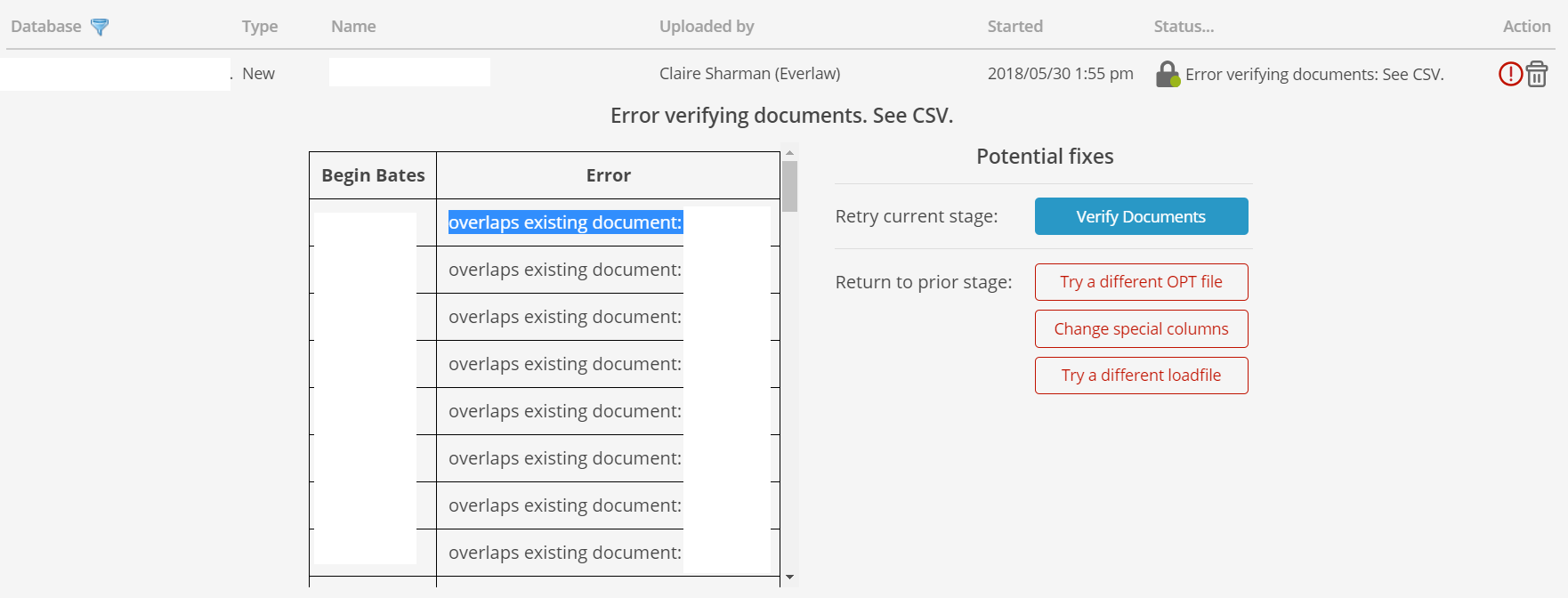Sort by the Type column header
This screenshot has width=1568, height=598.
[260, 27]
